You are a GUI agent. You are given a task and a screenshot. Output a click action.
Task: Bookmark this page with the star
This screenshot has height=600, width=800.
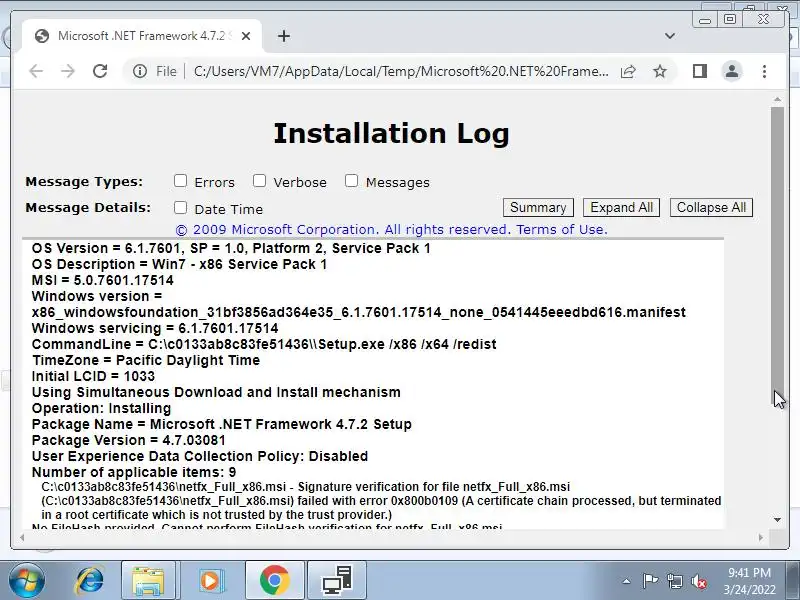pos(660,71)
